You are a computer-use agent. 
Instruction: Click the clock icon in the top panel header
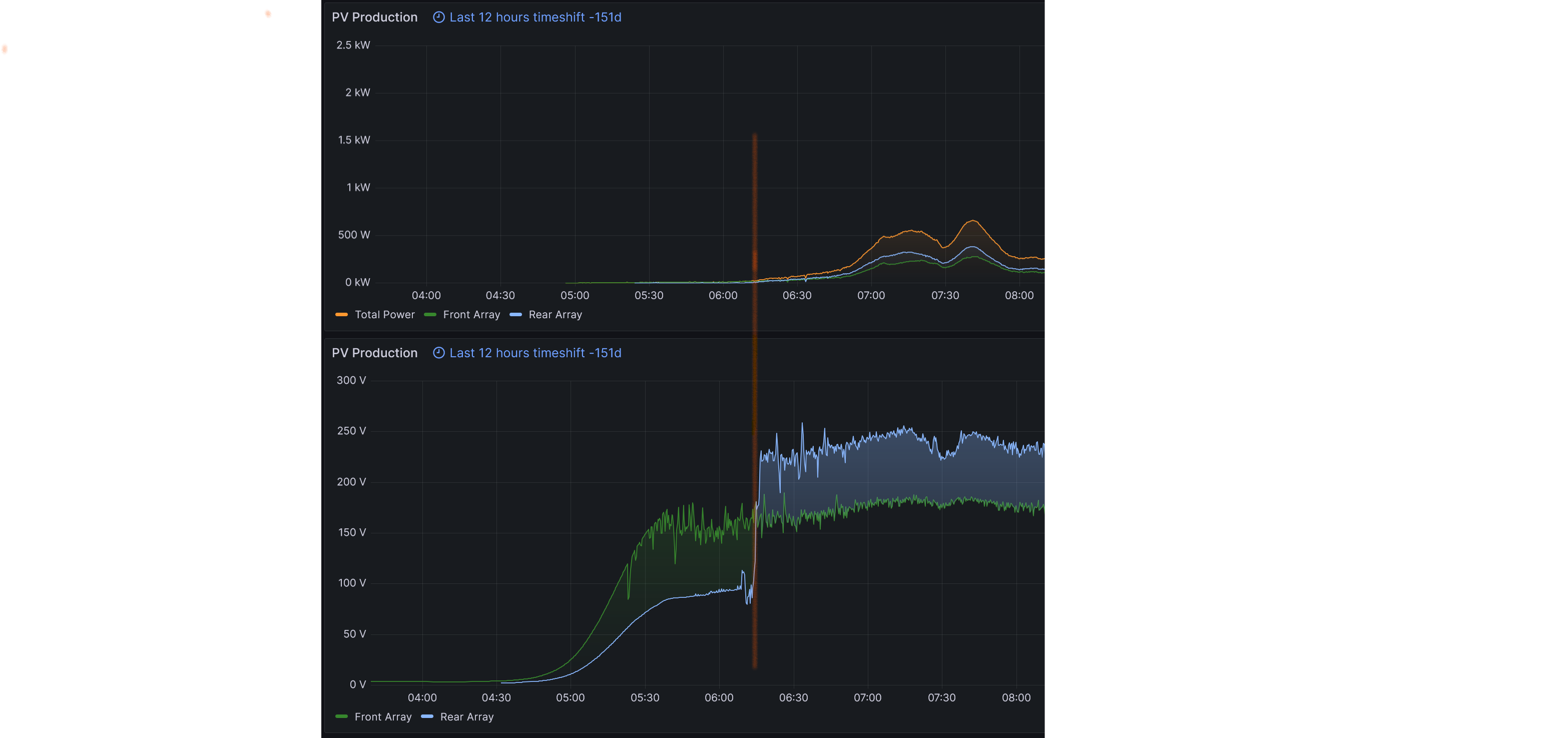(x=438, y=17)
